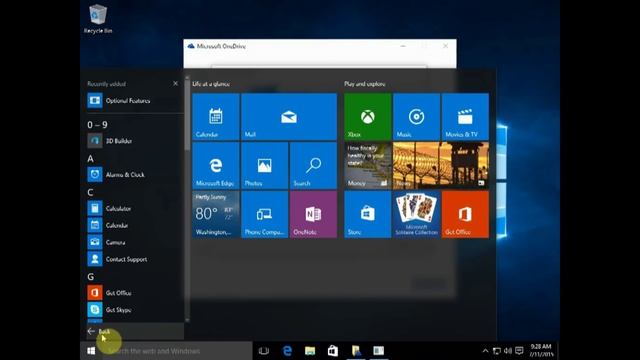
Task: Open the Action Center notifications icon
Action: click(x=519, y=351)
